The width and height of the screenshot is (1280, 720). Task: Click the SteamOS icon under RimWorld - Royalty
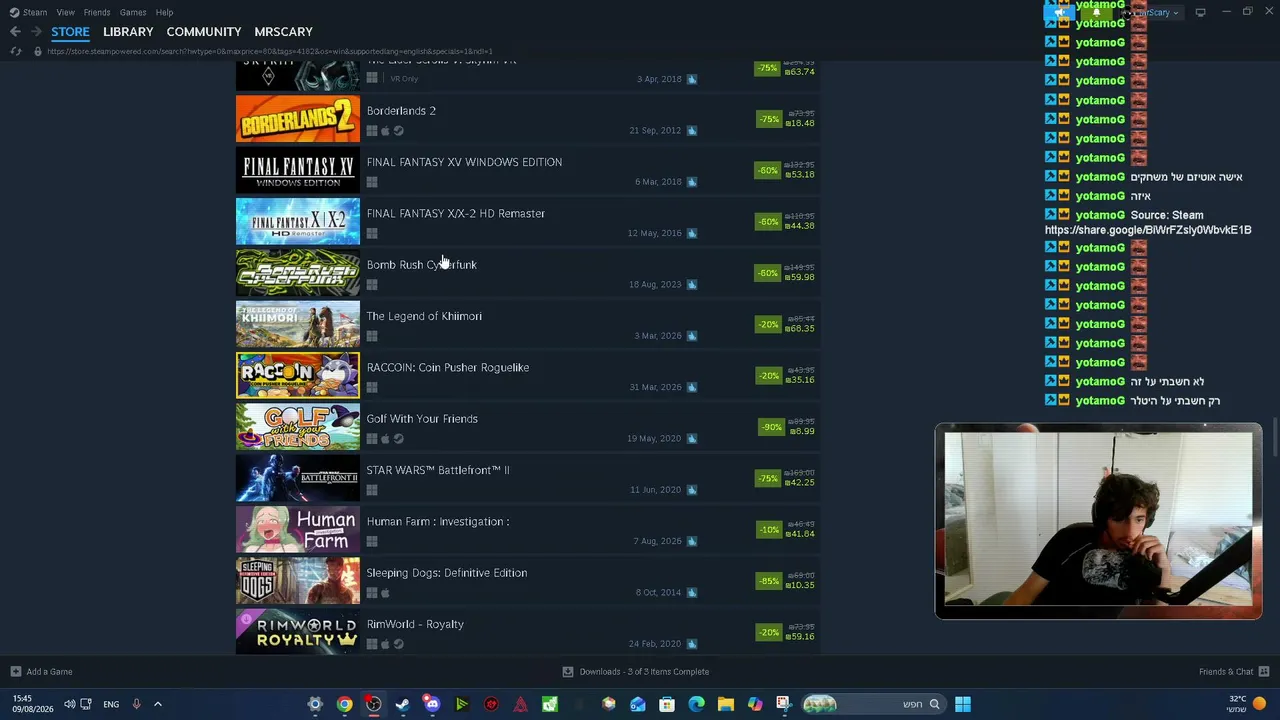(398, 644)
